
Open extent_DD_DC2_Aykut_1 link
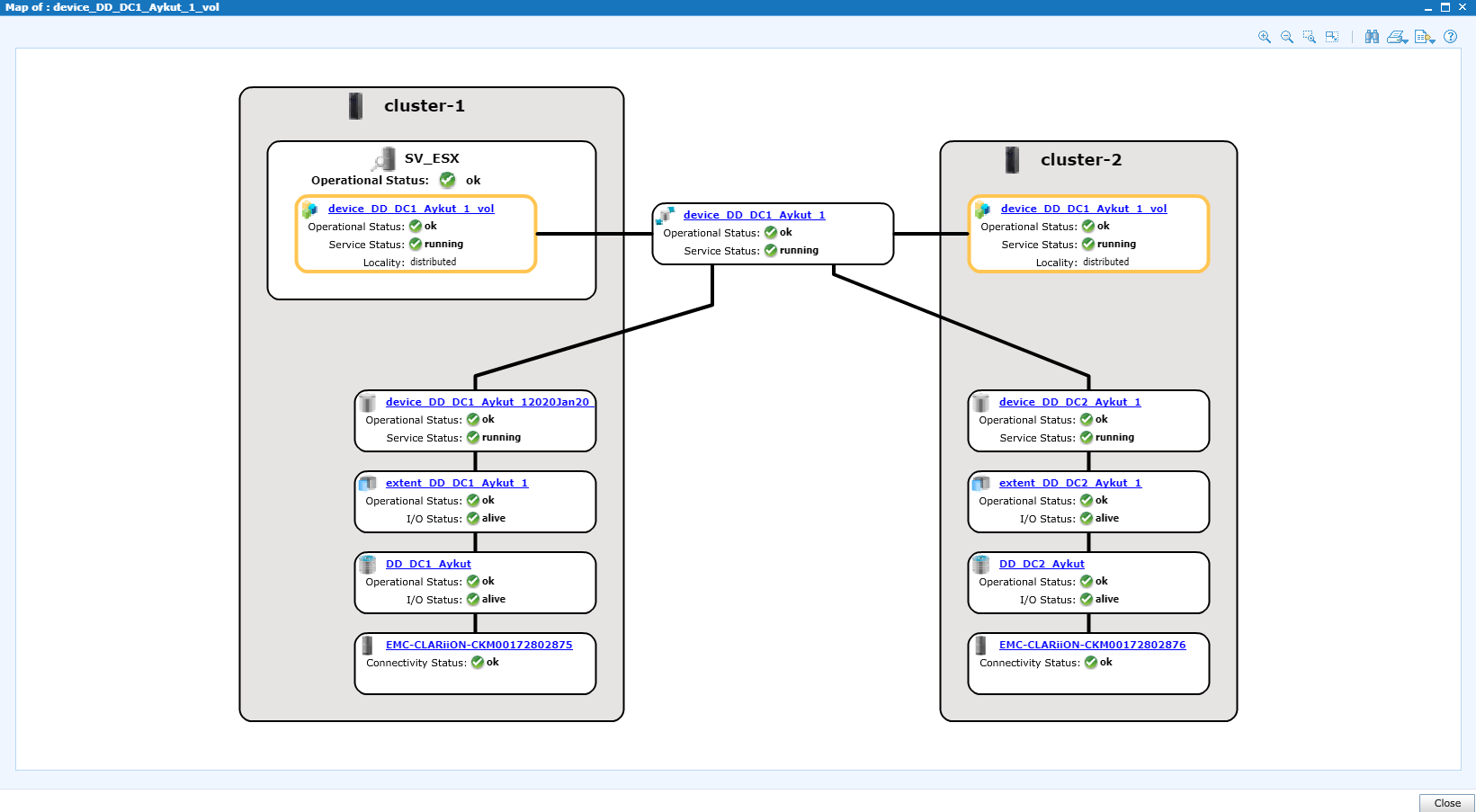pyautogui.click(x=1070, y=483)
